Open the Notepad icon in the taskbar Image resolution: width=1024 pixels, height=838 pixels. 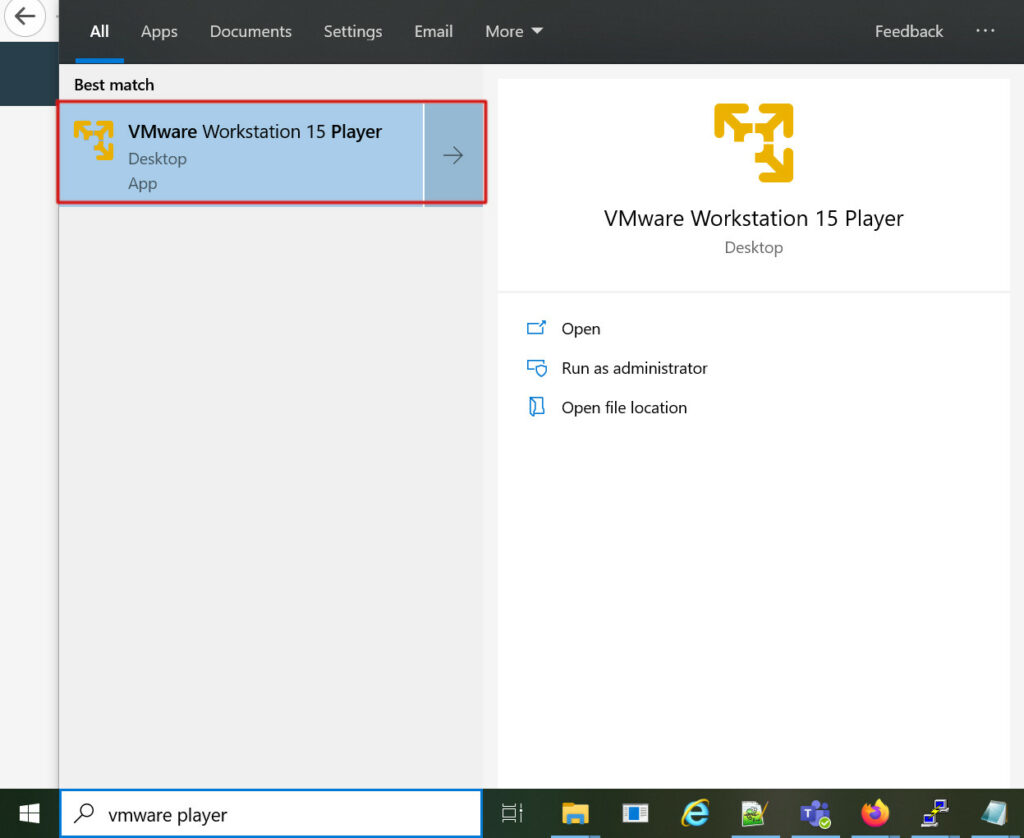click(995, 814)
